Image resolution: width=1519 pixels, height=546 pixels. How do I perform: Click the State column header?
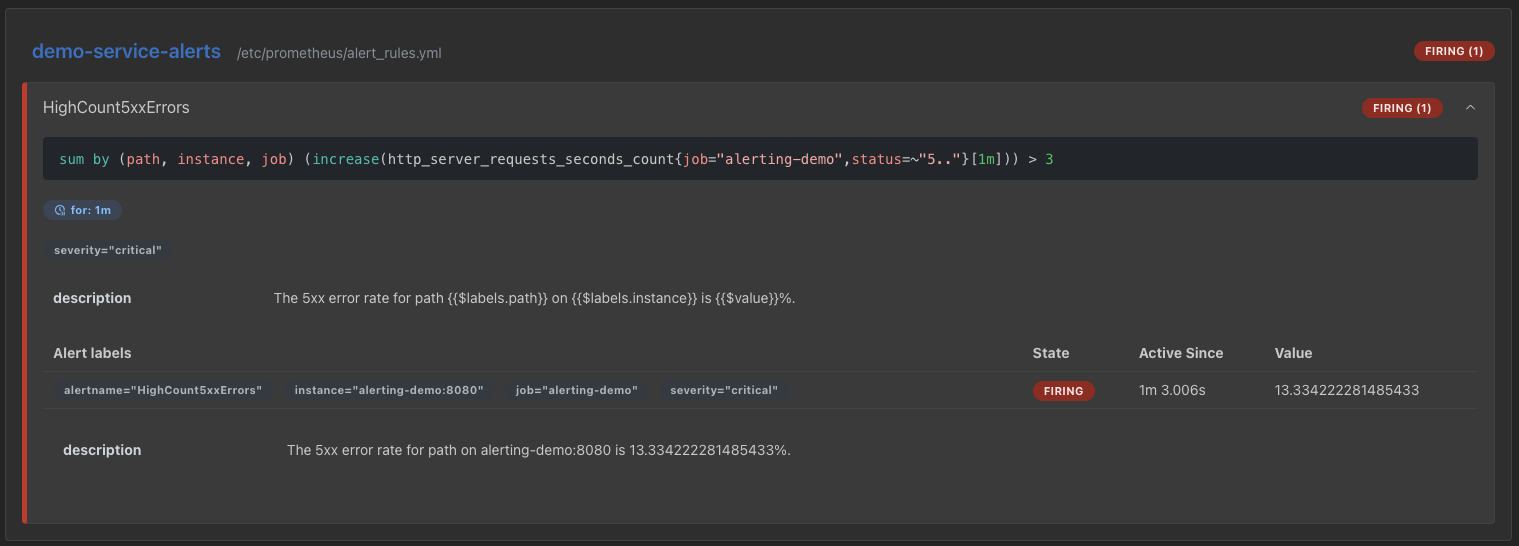click(x=1051, y=353)
